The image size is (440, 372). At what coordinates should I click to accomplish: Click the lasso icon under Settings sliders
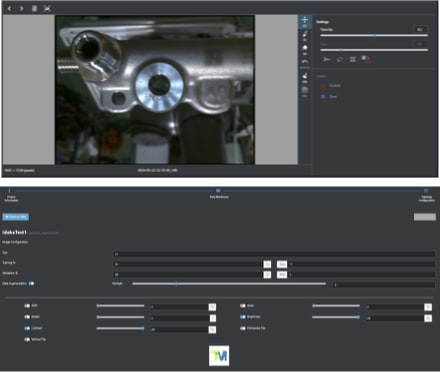coord(340,59)
